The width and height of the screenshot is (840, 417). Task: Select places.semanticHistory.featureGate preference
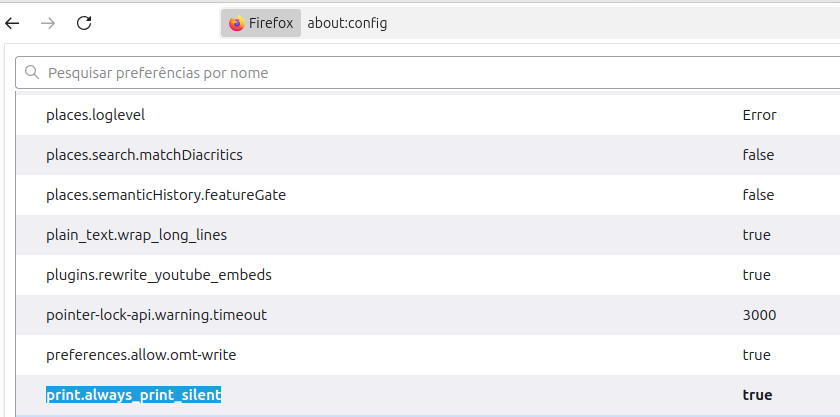click(166, 195)
